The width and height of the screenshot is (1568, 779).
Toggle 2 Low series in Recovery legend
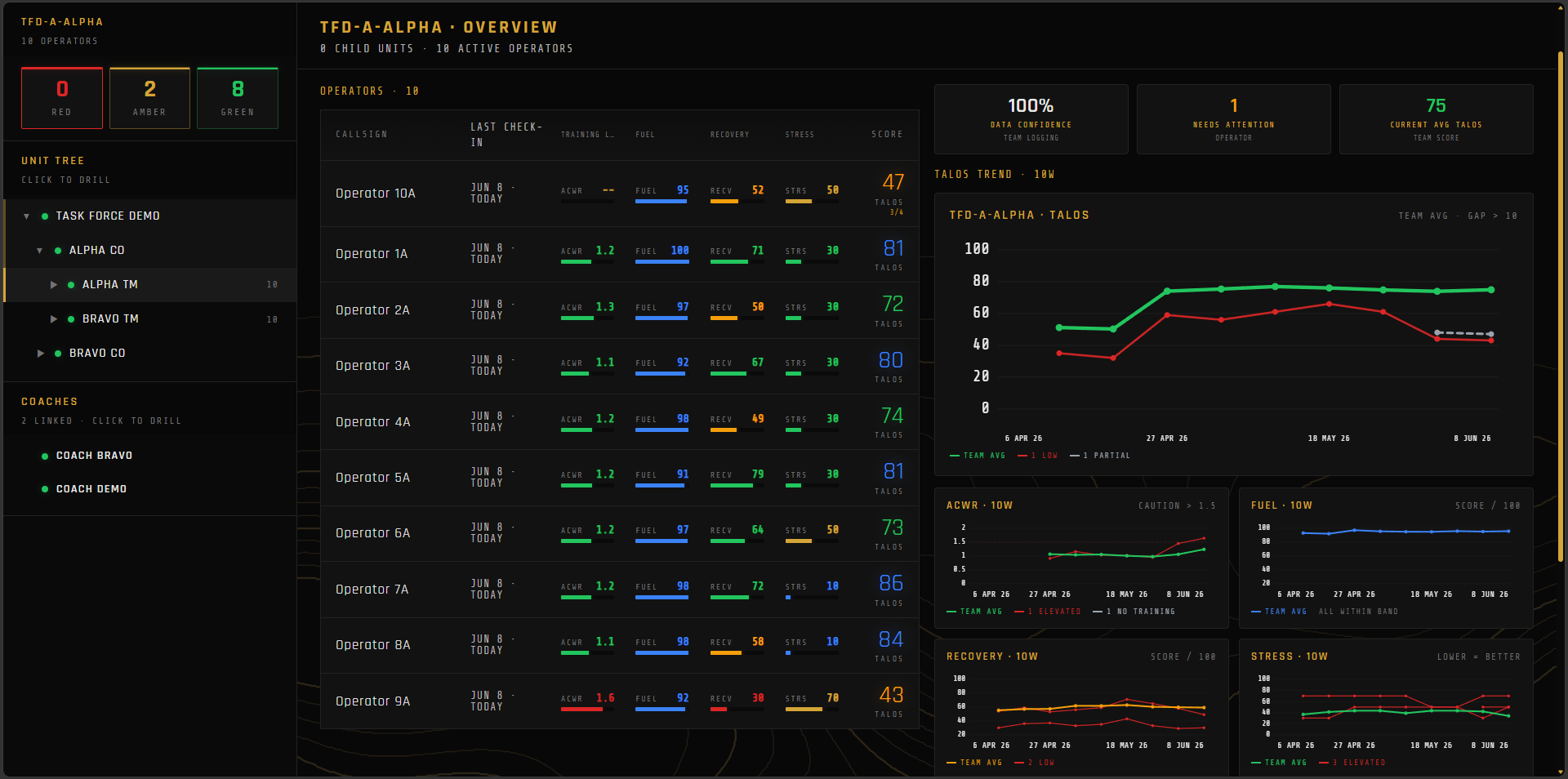pyautogui.click(x=1035, y=763)
